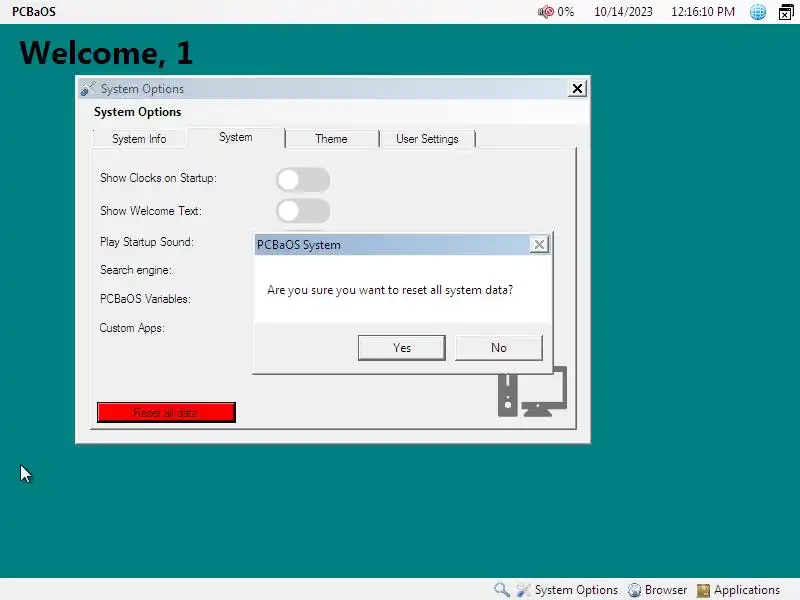Open System Options from bottom taskbar

(567, 590)
